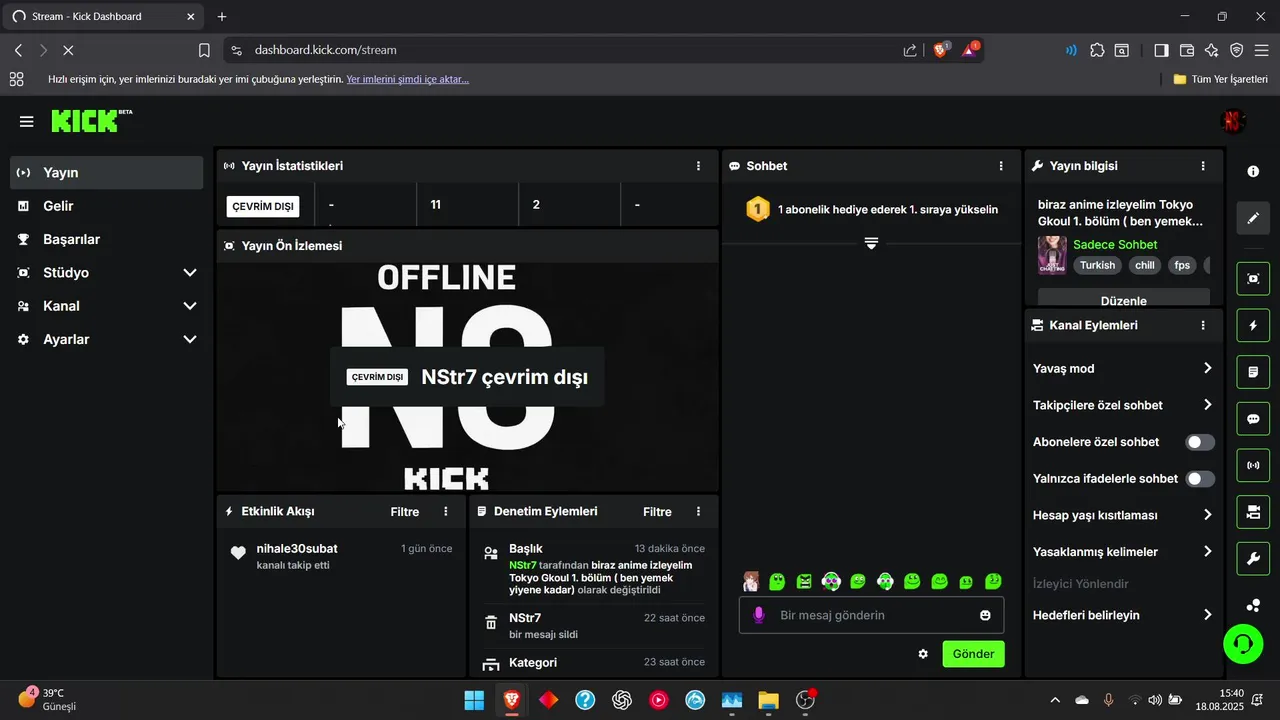This screenshot has width=1280, height=720.
Task: Open Windows Start button on taskbar
Action: (x=474, y=700)
